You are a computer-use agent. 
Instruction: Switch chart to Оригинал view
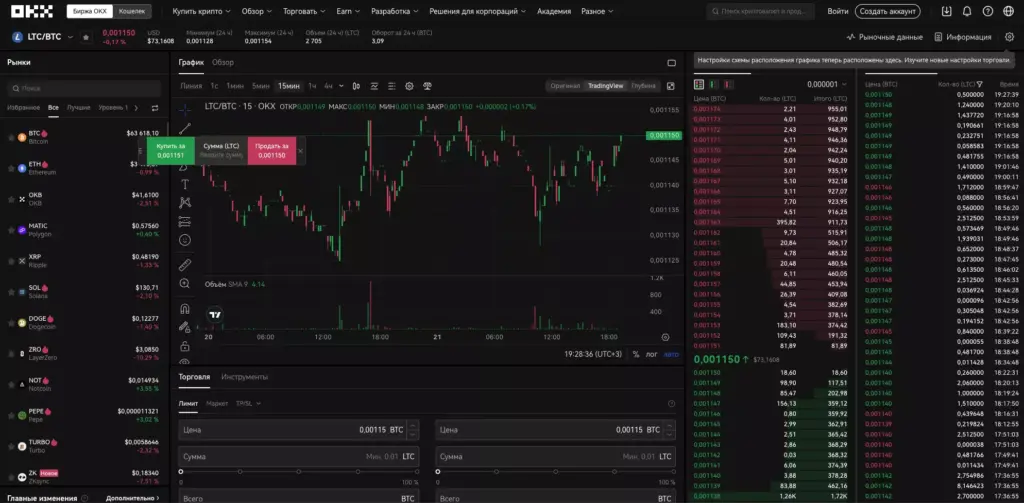pos(565,86)
